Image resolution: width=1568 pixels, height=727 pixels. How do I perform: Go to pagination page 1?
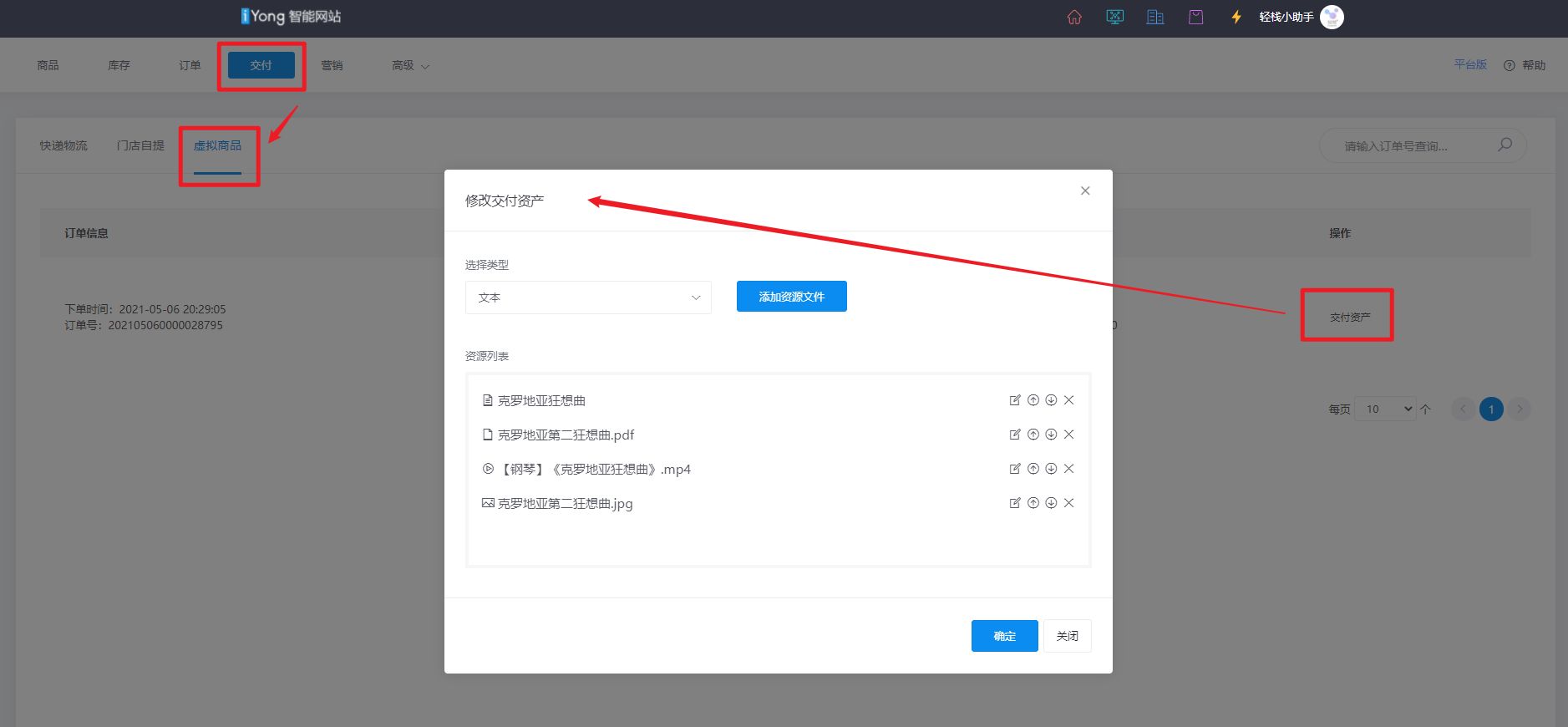pos(1491,409)
